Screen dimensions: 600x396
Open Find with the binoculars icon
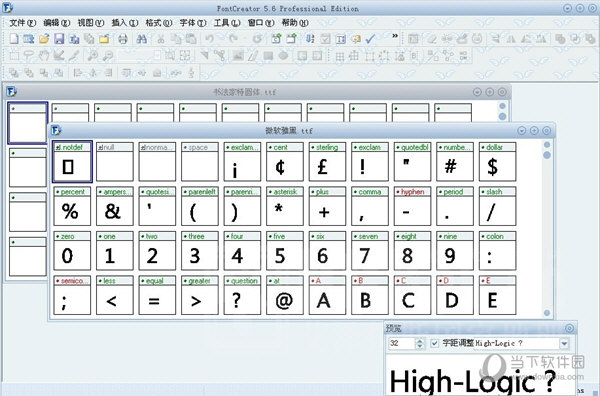[x=142, y=39]
